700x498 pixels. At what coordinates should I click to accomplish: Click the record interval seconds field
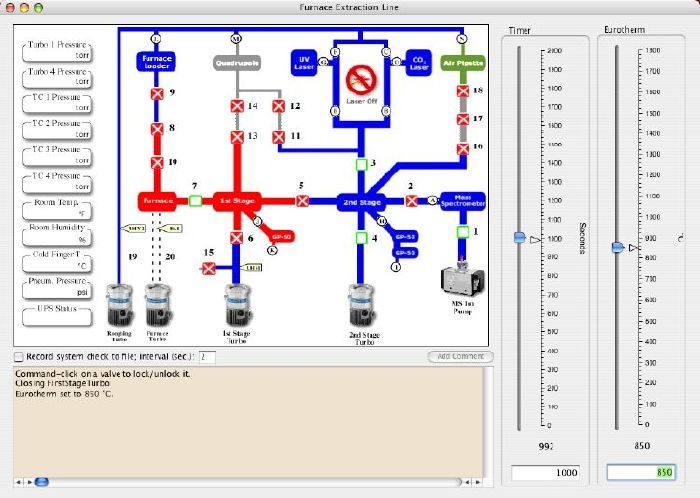(207, 357)
